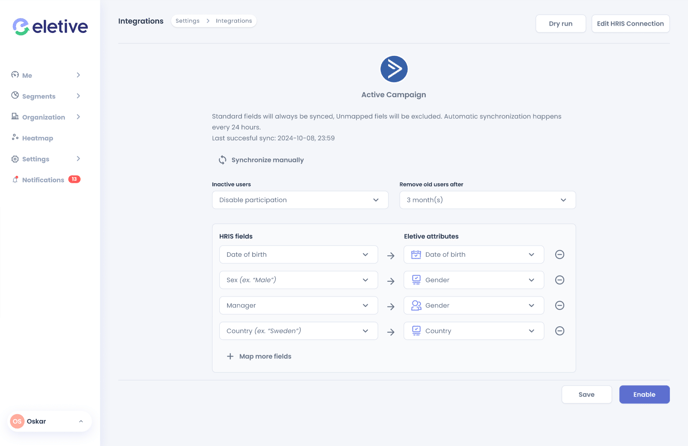Go to Segments in sidebar
688x446 pixels.
(46, 96)
